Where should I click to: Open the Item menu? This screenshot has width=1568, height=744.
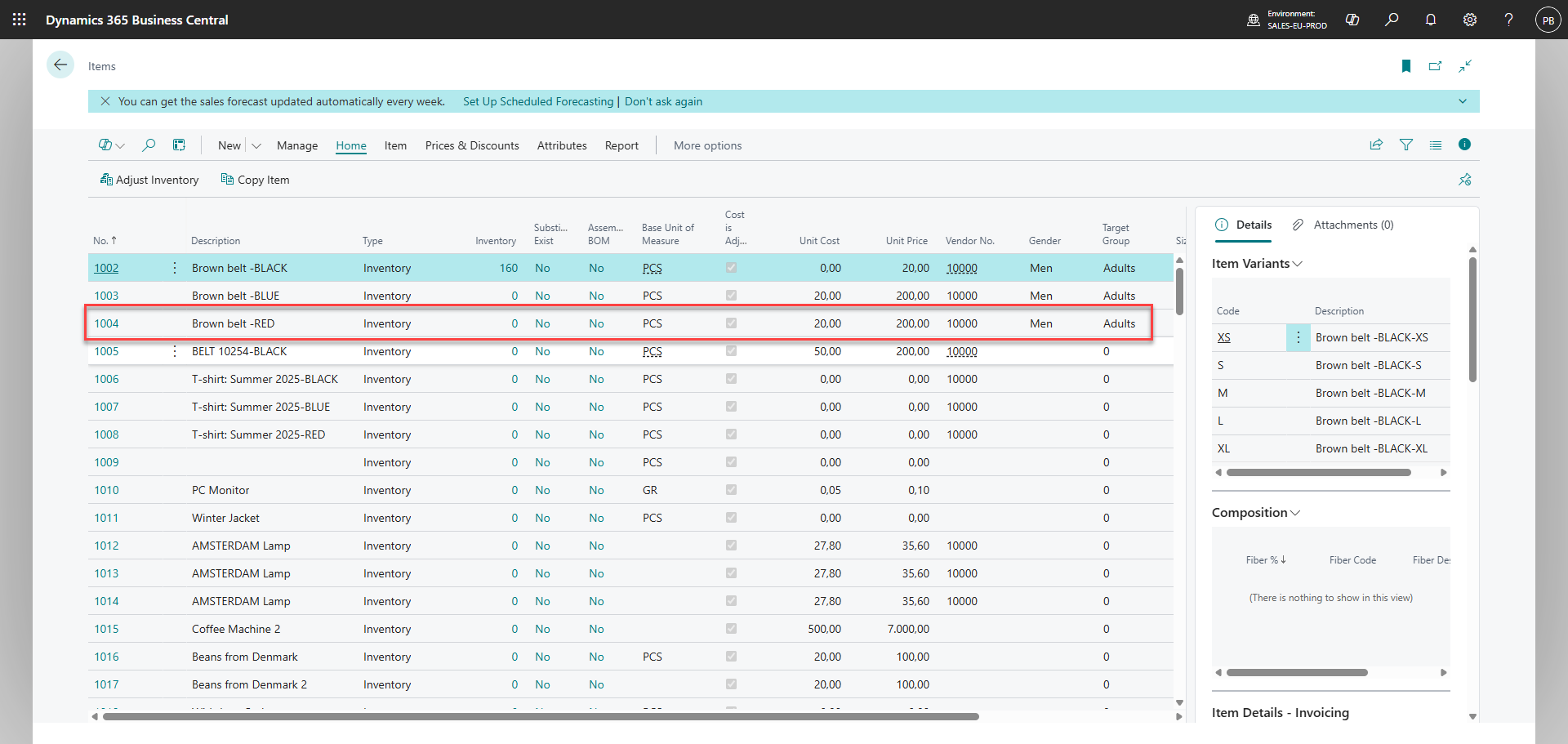[x=395, y=145]
